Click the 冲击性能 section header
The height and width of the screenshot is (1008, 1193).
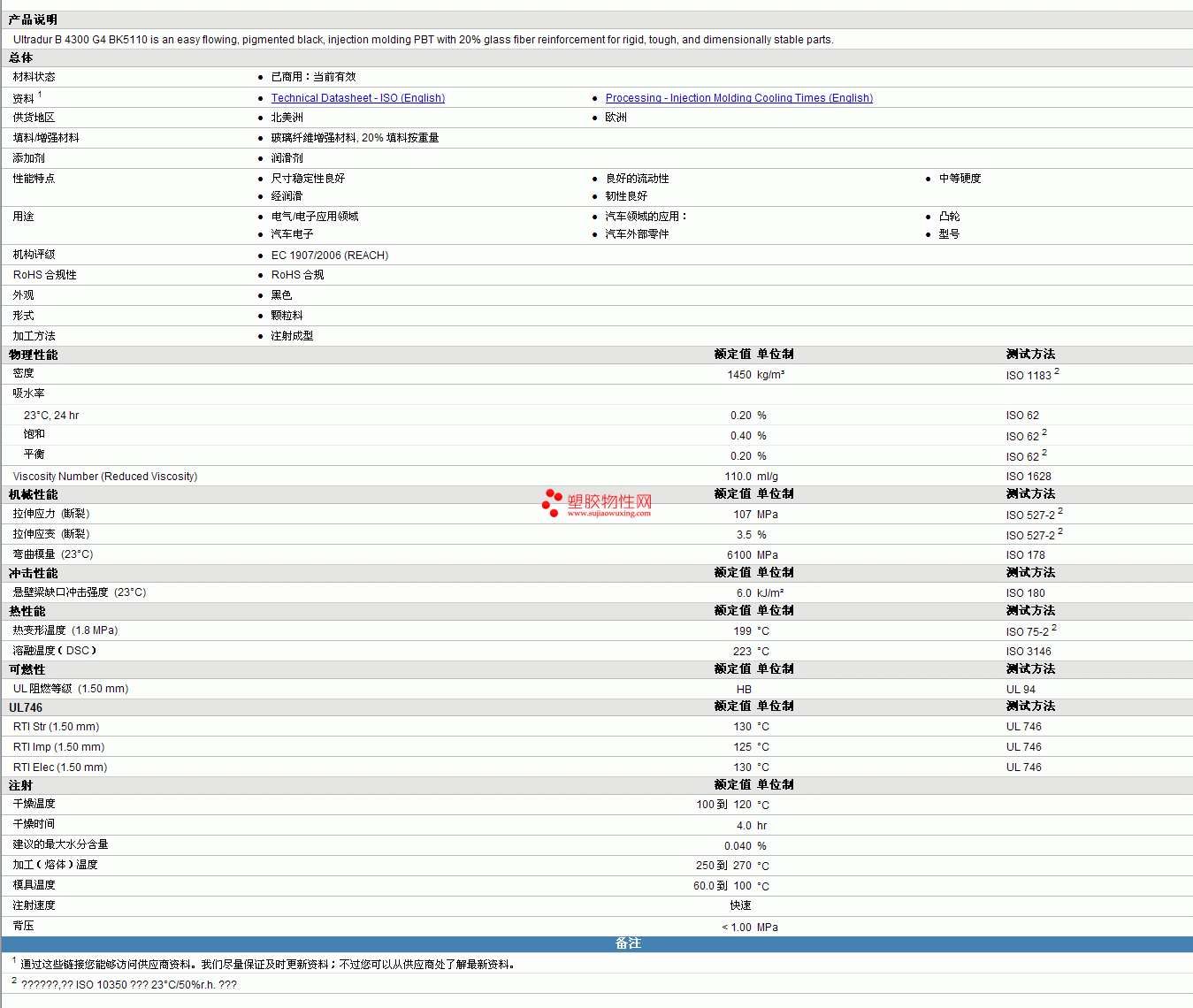point(33,573)
